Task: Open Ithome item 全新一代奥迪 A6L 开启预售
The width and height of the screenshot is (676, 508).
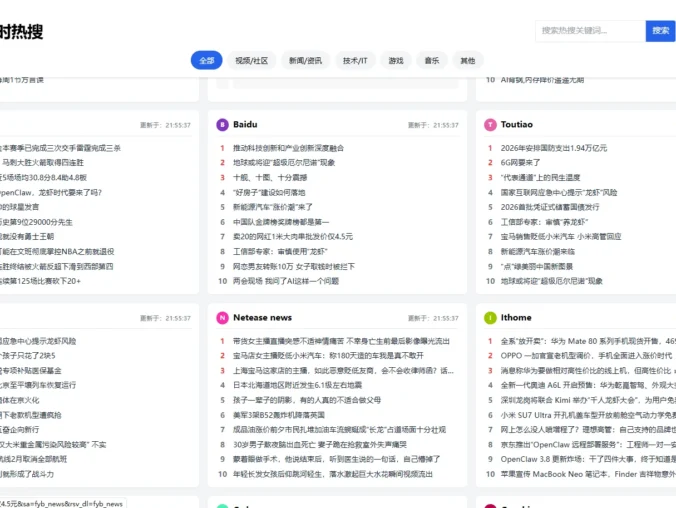Action: tap(588, 385)
